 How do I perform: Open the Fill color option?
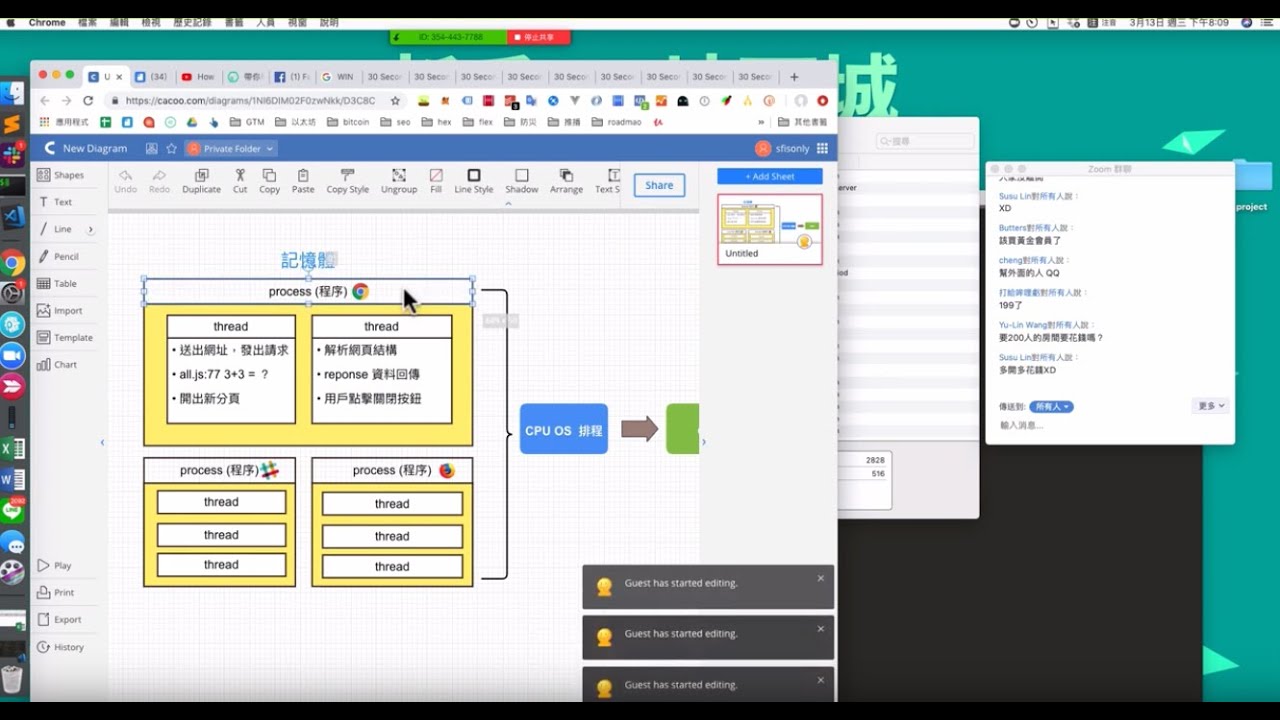436,181
